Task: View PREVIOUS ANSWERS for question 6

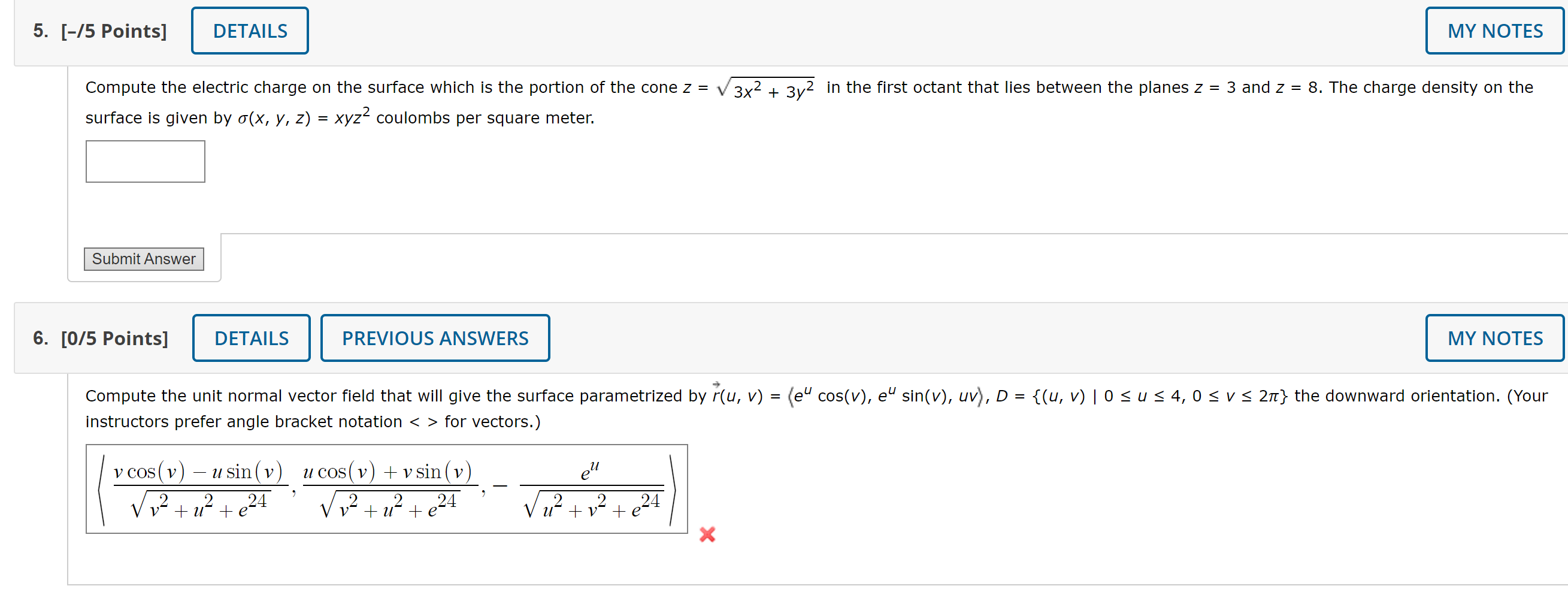Action: [x=435, y=337]
